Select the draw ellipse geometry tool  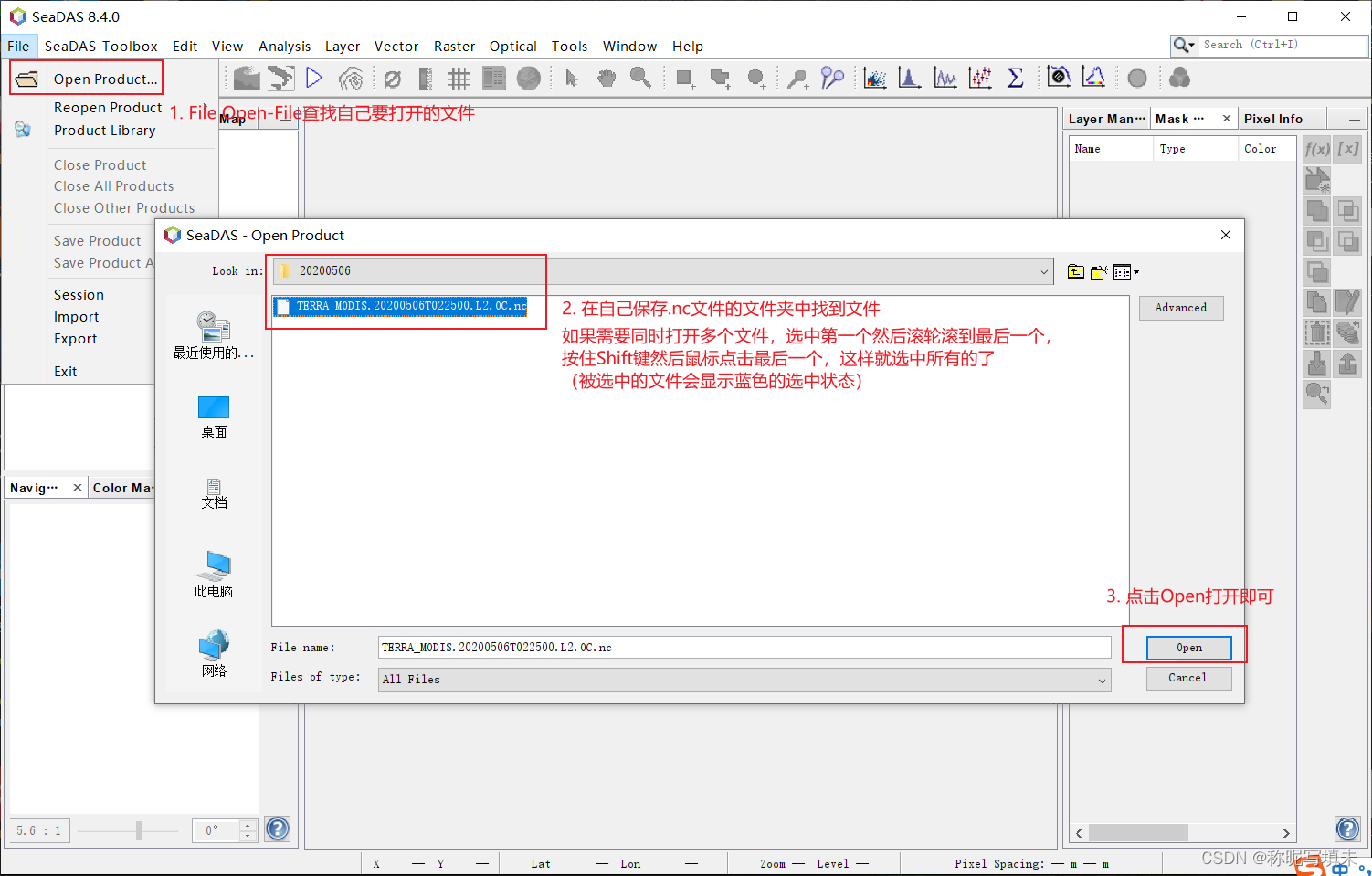755,79
